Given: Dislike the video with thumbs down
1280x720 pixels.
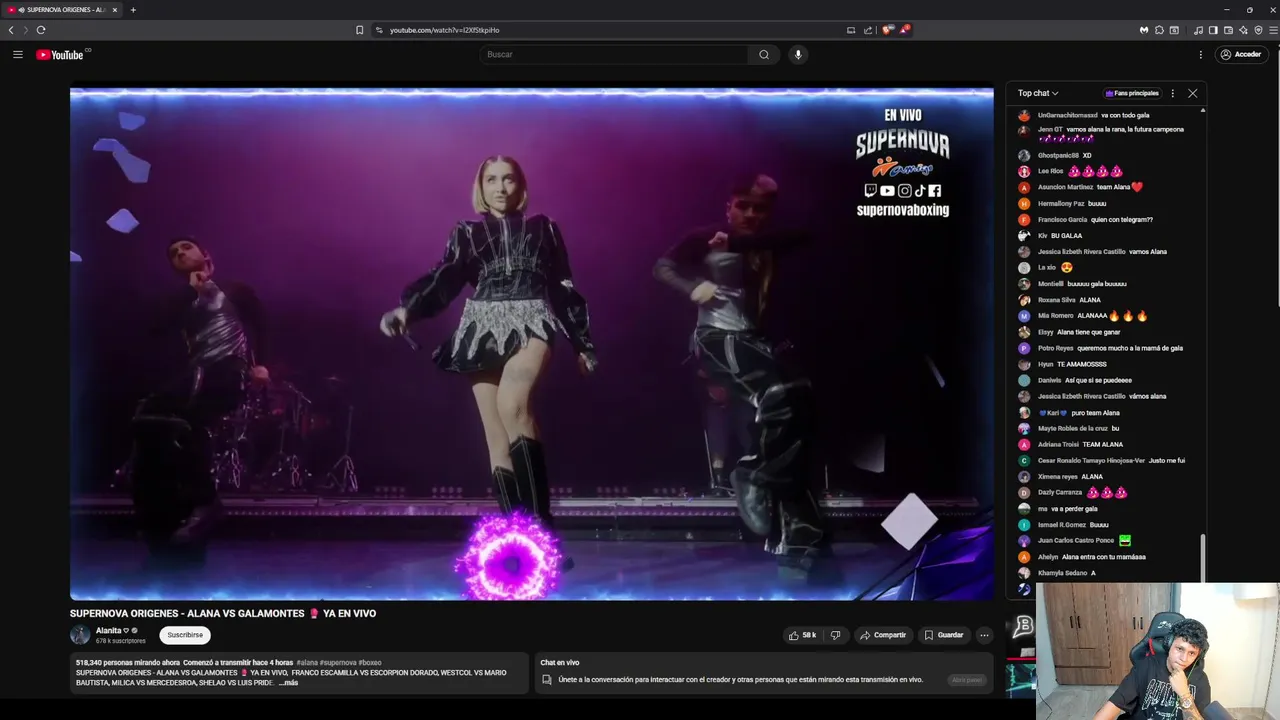Looking at the screenshot, I should [836, 635].
